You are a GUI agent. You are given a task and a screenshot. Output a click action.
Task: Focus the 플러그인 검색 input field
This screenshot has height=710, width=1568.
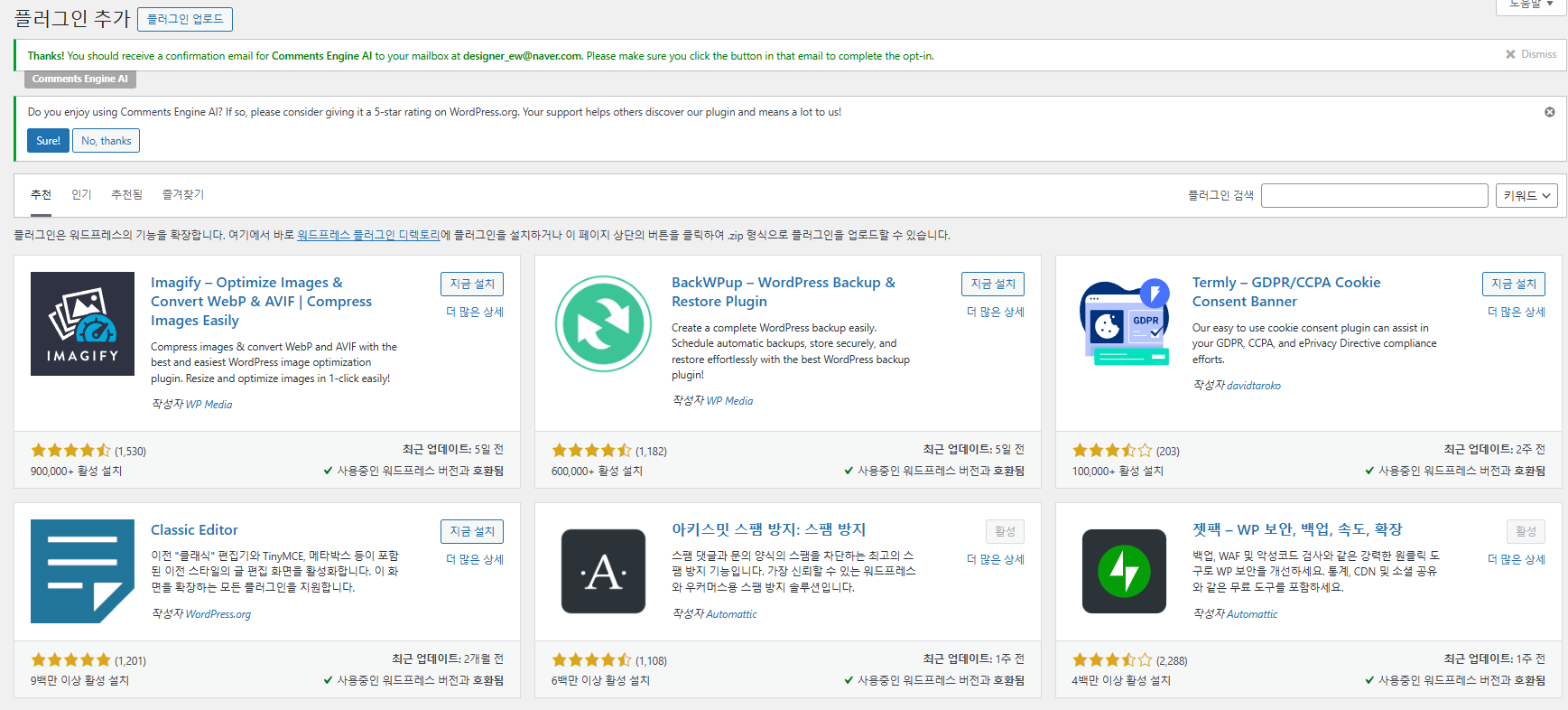pos(1374,195)
